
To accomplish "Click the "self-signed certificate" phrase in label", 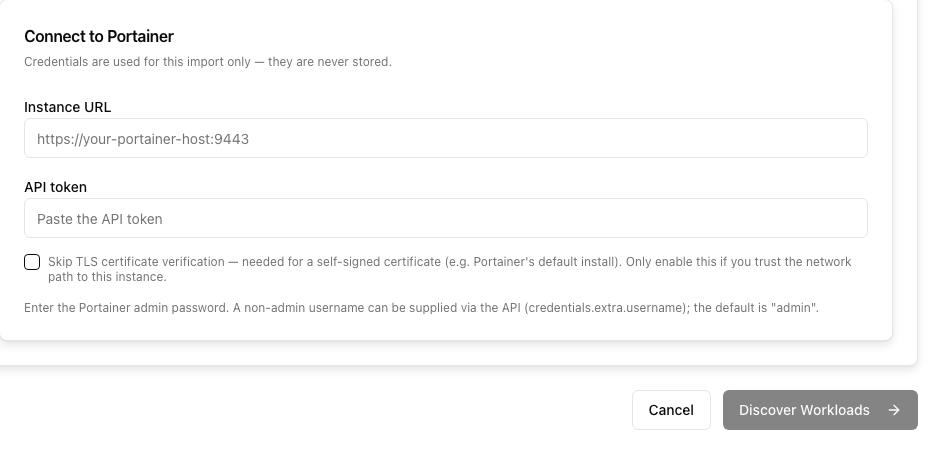I will pyautogui.click(x=378, y=262).
